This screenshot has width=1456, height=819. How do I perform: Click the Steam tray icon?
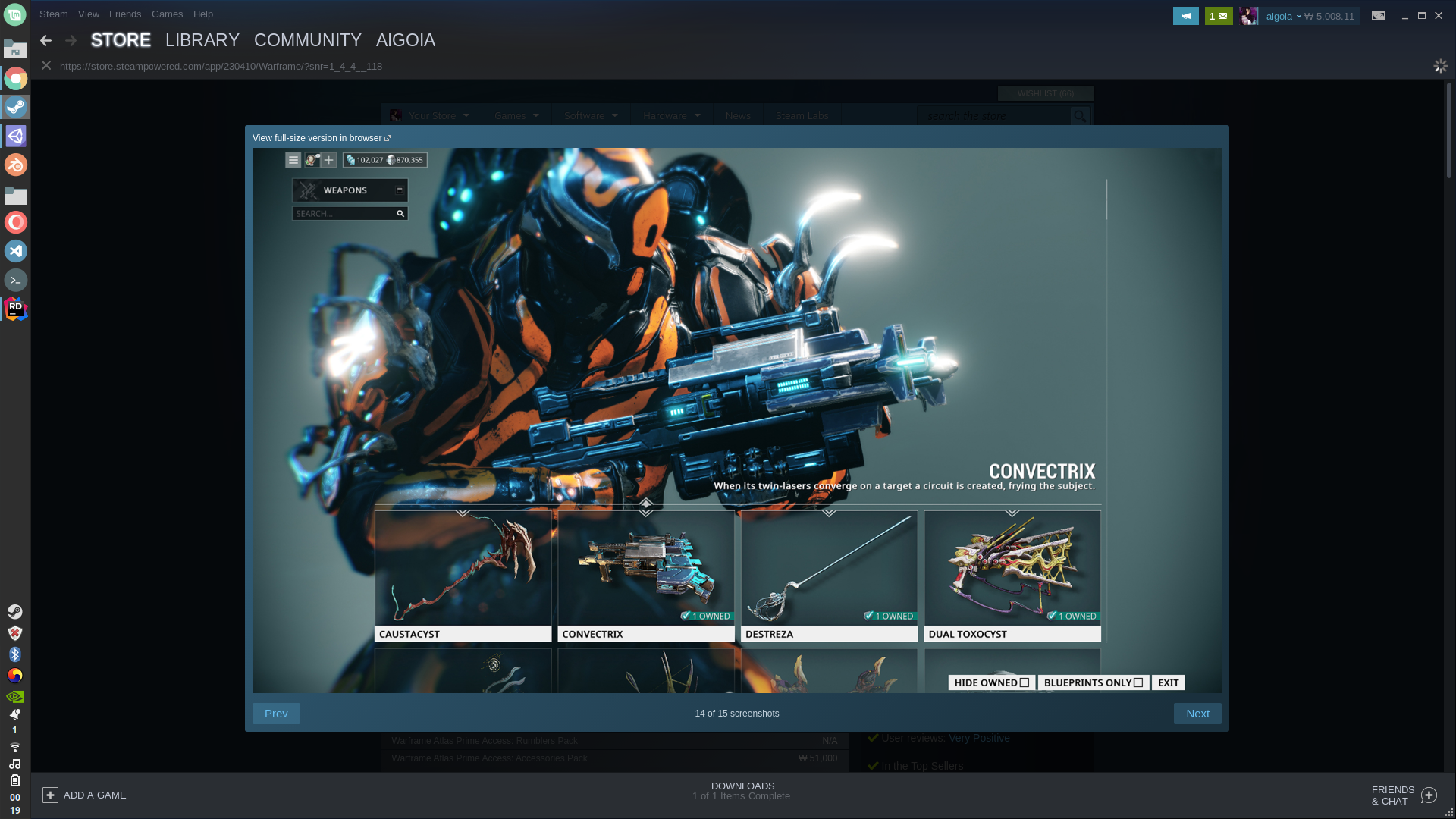pos(15,611)
